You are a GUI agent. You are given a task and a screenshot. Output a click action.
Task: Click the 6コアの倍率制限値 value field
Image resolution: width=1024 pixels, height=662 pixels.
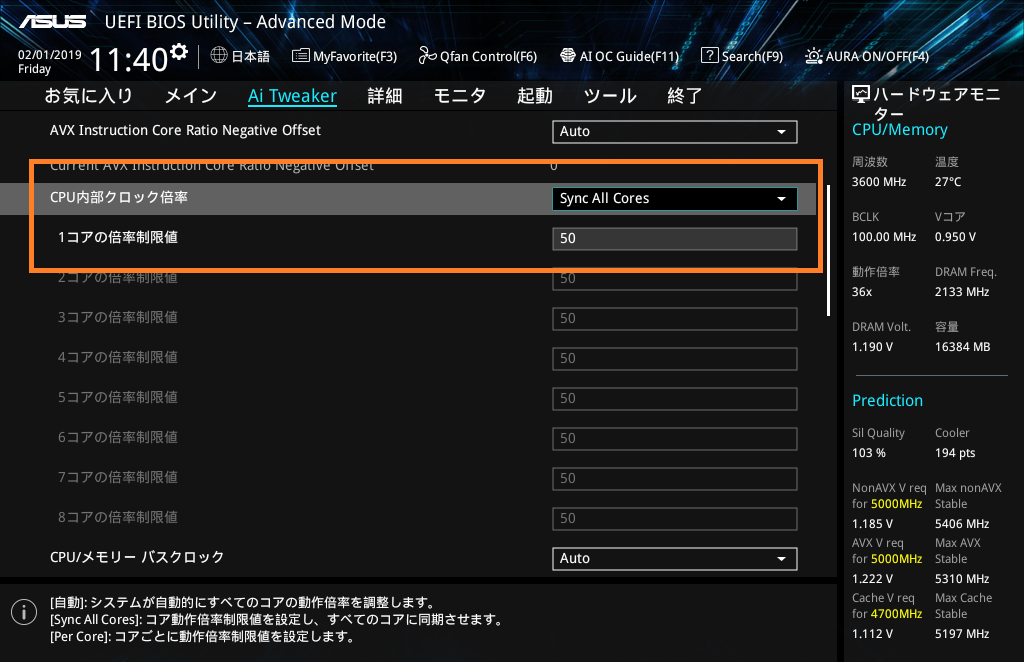point(675,439)
